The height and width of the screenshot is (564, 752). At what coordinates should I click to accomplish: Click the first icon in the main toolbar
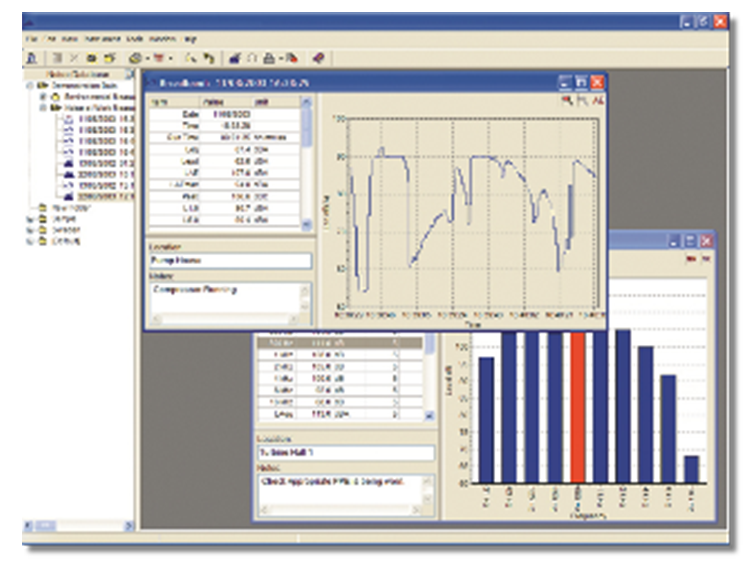[x=32, y=59]
